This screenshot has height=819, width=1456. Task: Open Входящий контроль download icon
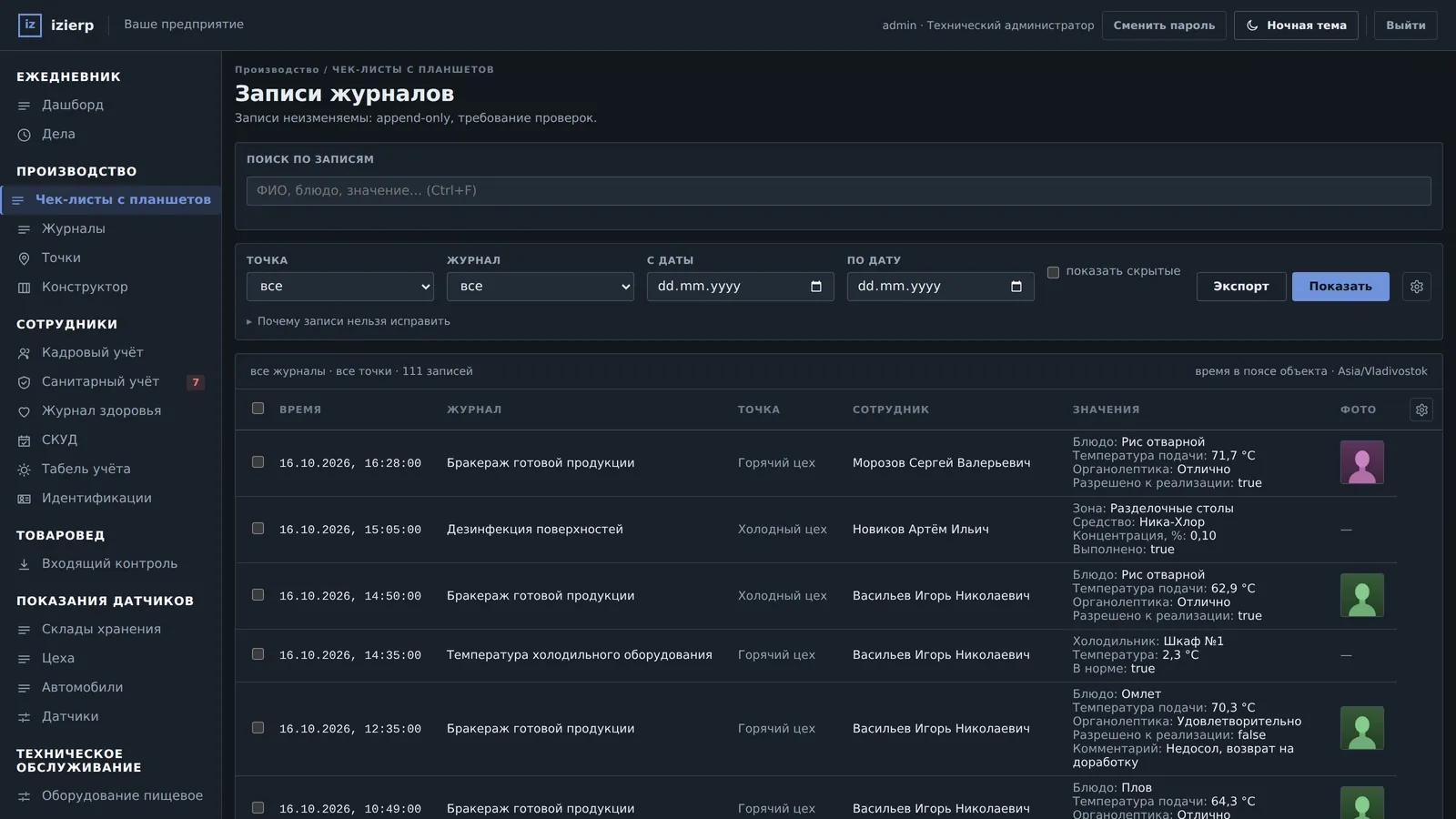25,564
